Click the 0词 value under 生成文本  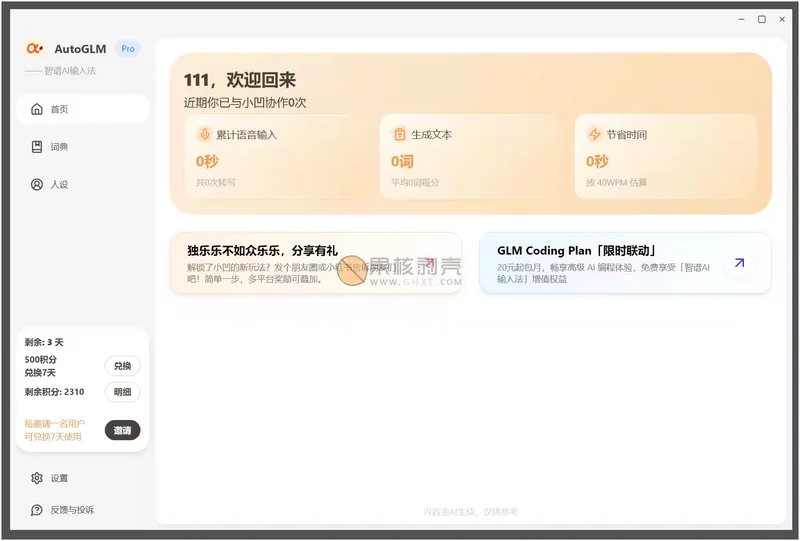403,161
